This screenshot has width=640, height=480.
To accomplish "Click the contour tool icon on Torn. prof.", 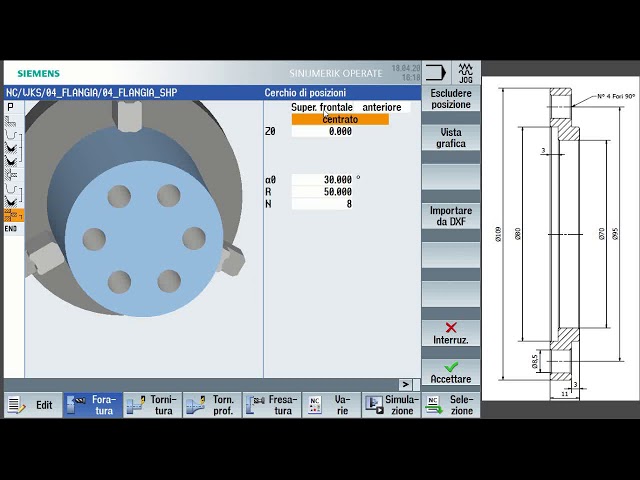I will tap(195, 405).
